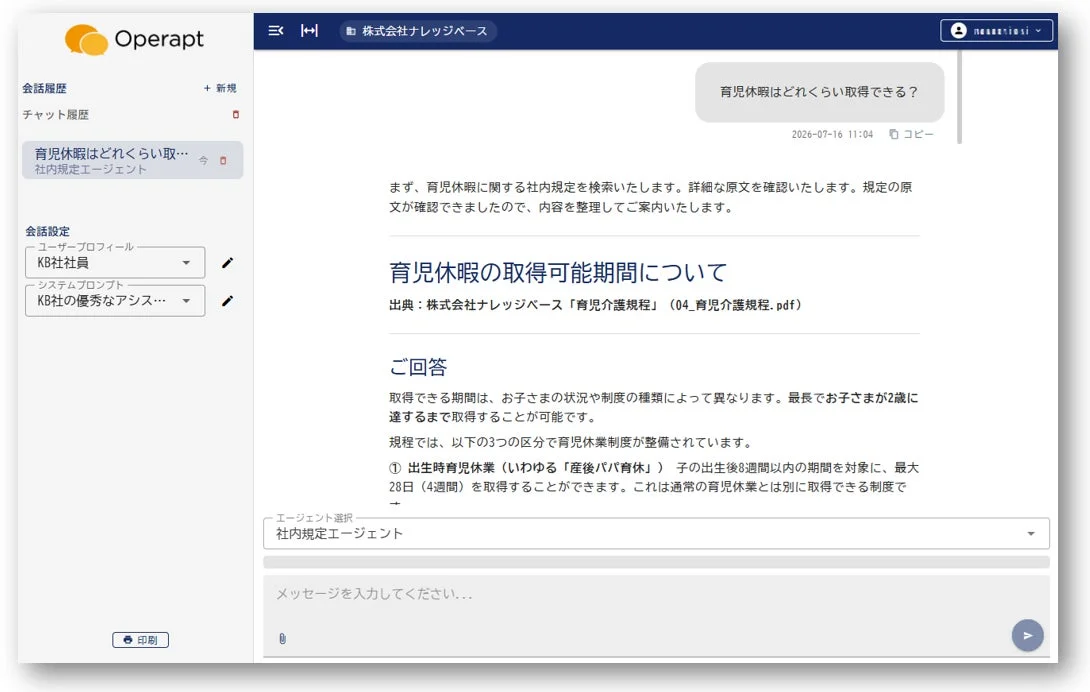Open the エージェント選択 dropdown
1090x692 pixels.
coord(656,533)
